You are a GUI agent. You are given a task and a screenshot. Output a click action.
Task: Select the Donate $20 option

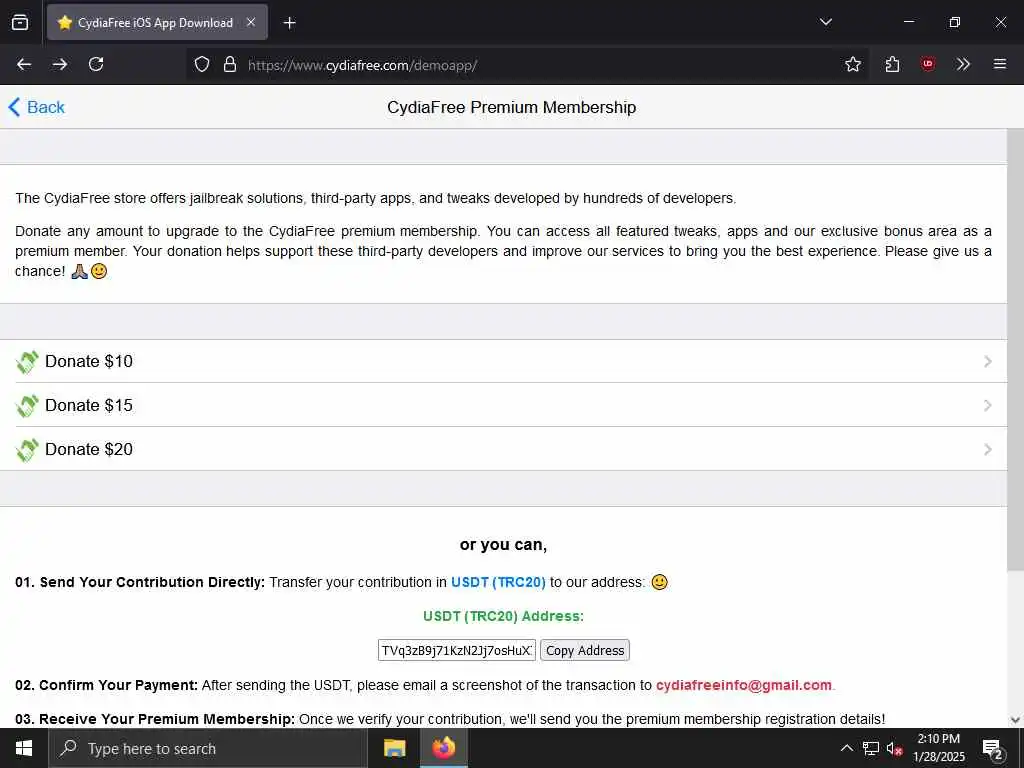[x=503, y=449]
